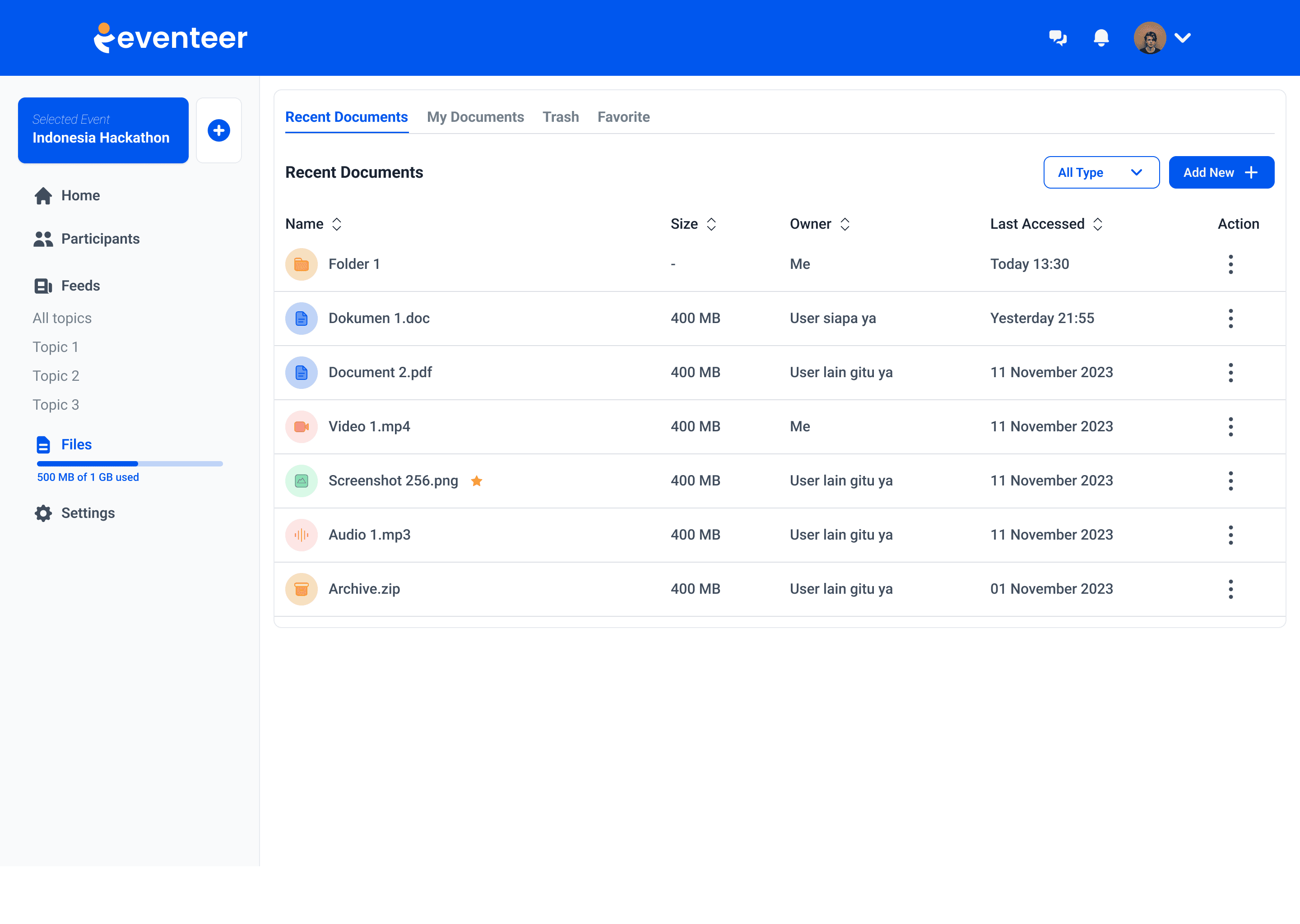Toggle sort order on Name column

tap(337, 224)
